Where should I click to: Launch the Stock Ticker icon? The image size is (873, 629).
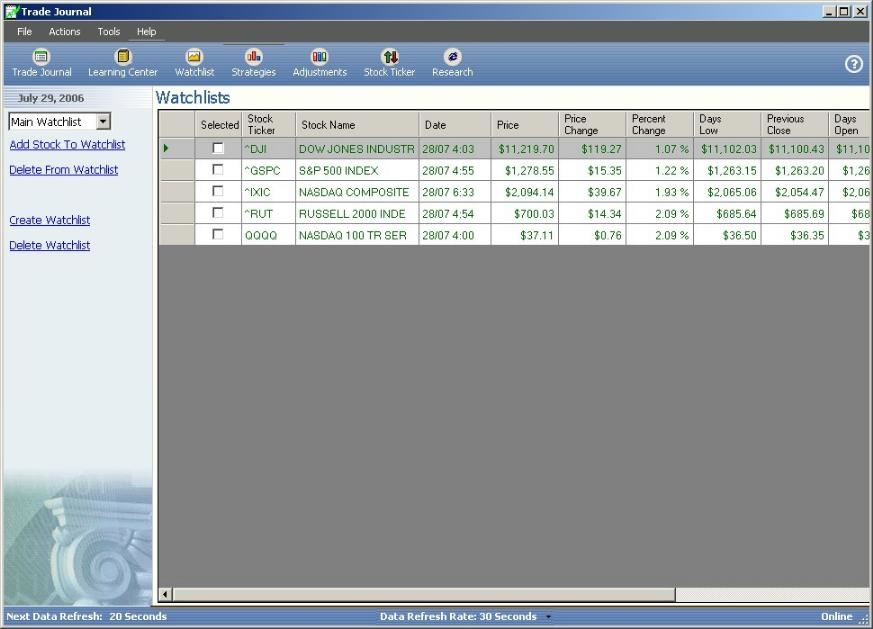390,57
